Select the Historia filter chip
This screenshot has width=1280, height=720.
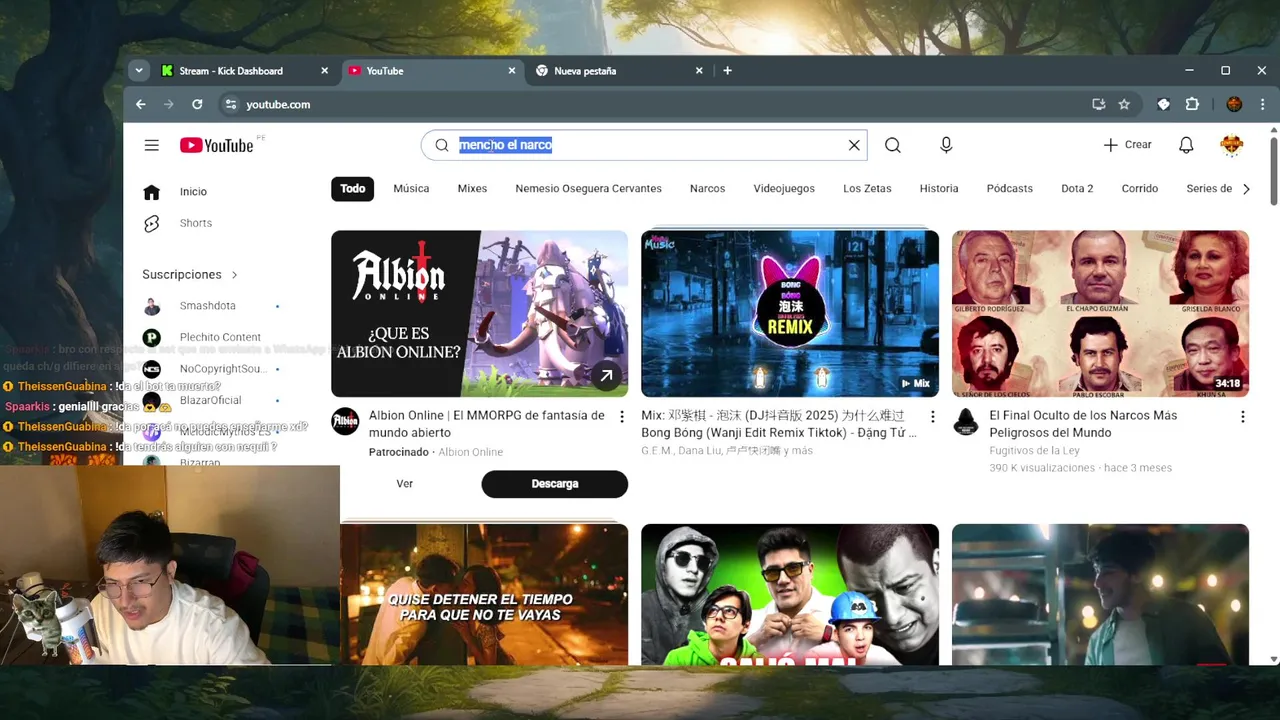(x=939, y=189)
